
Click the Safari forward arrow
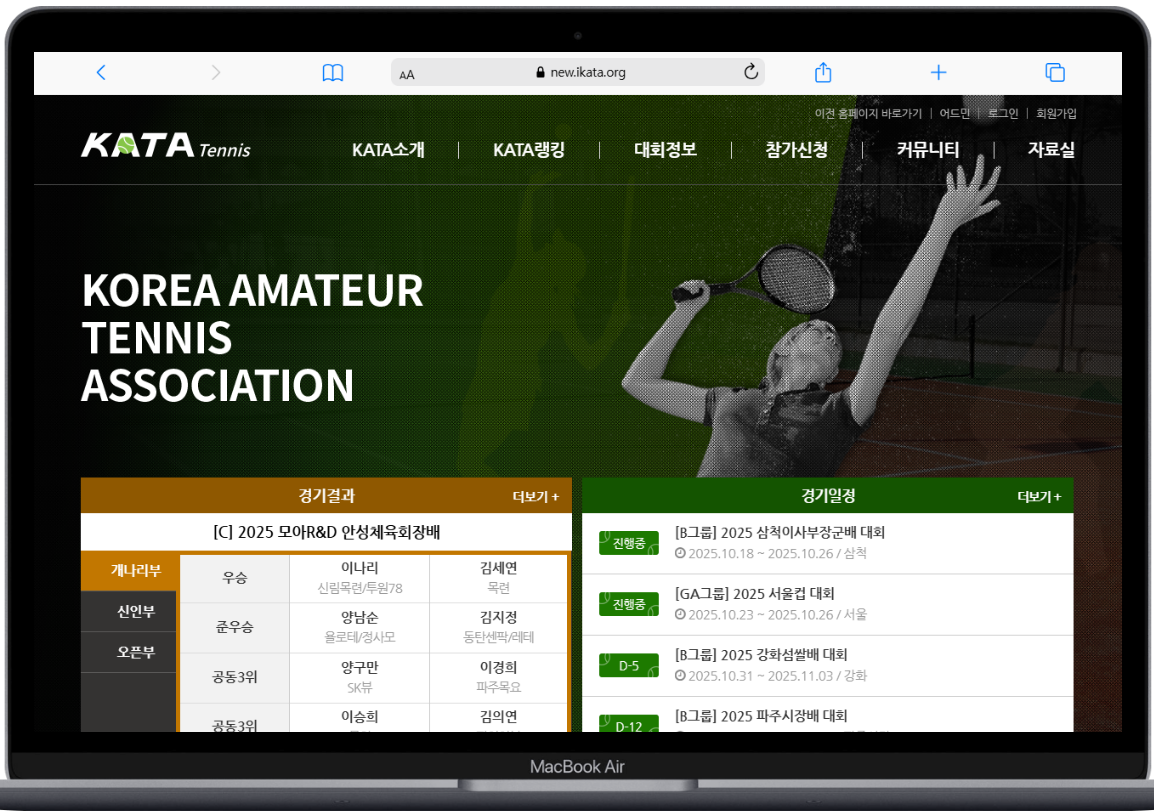pos(216,72)
